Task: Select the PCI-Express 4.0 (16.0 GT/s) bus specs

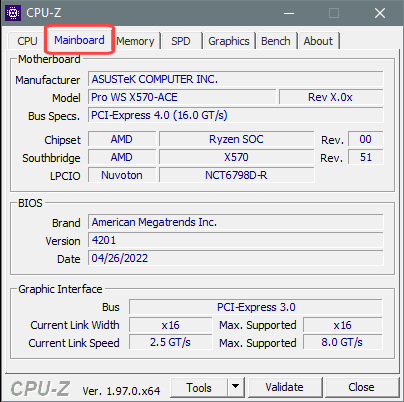Action: tap(236, 115)
